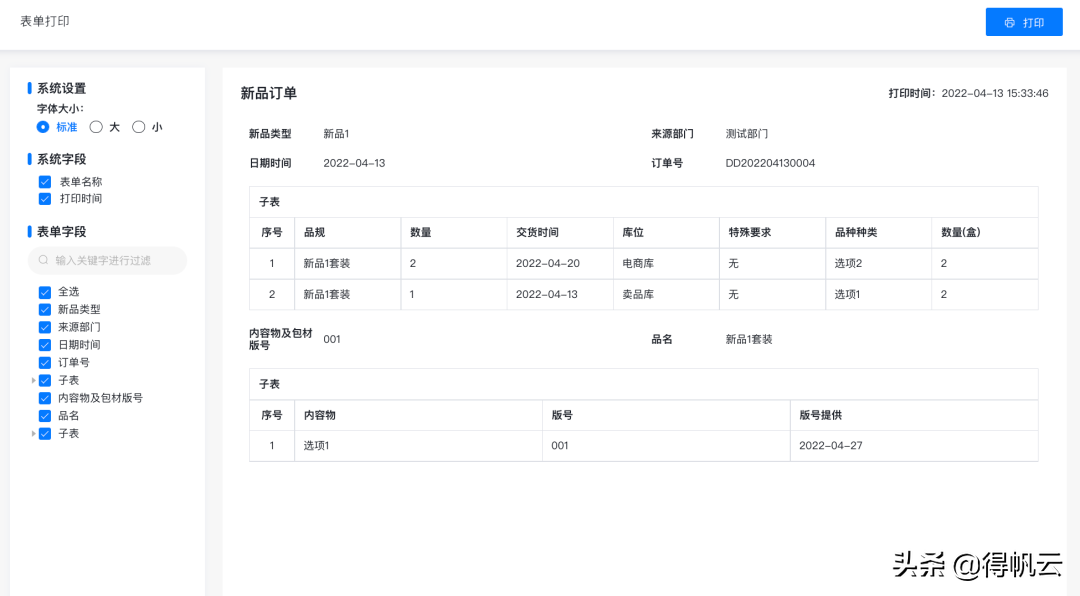Screen dimensions: 1080x596
Task: Select the 小 font size radio
Action: [138, 127]
